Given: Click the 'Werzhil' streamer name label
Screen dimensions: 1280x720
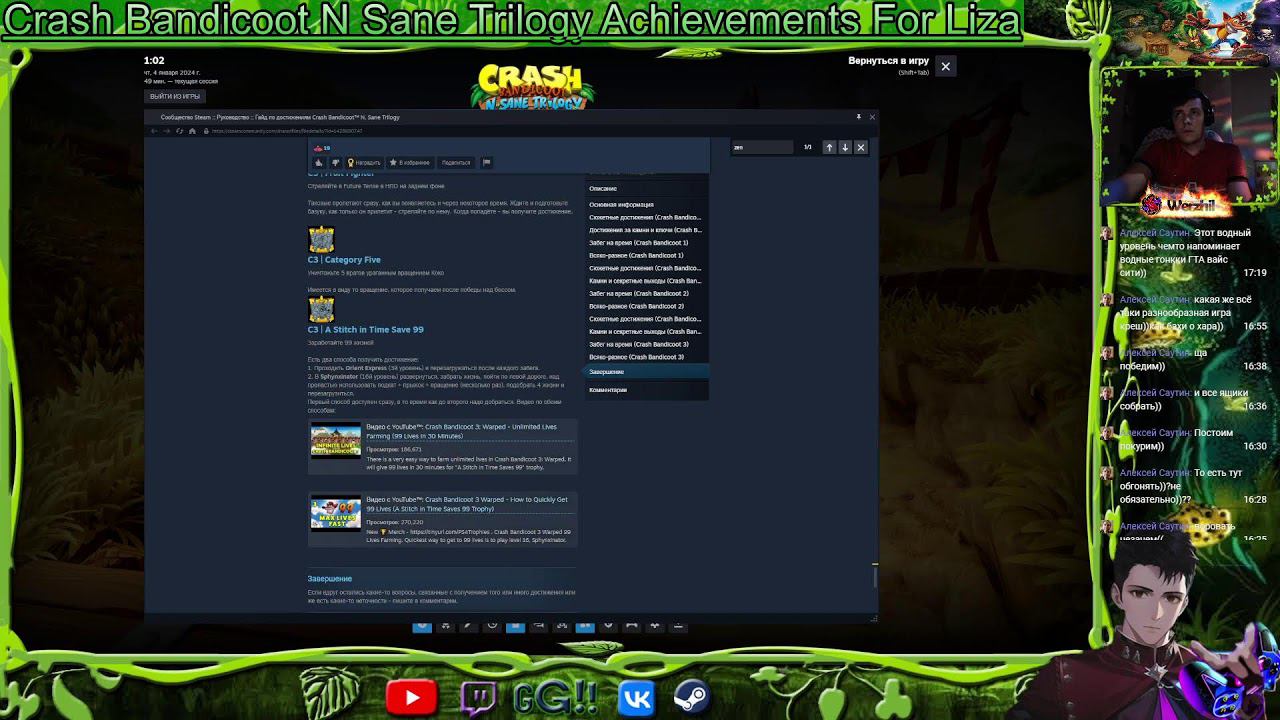Looking at the screenshot, I should (1192, 205).
